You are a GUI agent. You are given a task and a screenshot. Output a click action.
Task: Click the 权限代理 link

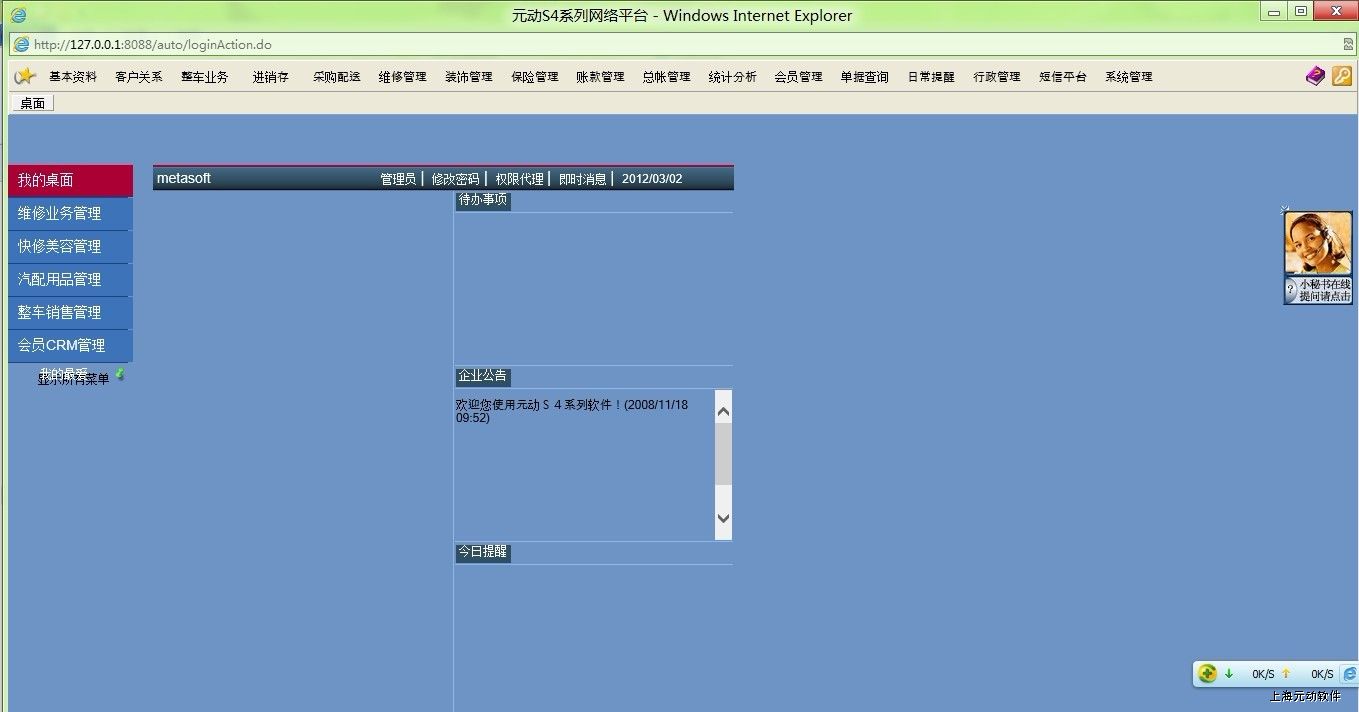coord(519,179)
